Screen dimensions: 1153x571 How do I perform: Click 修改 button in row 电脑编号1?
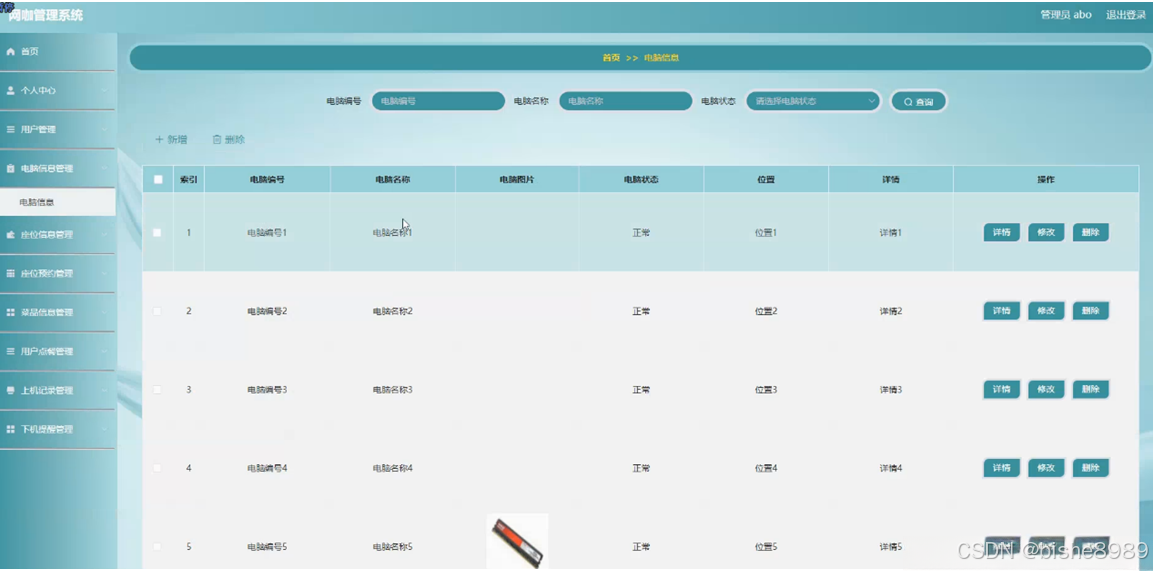pyautogui.click(x=1046, y=232)
